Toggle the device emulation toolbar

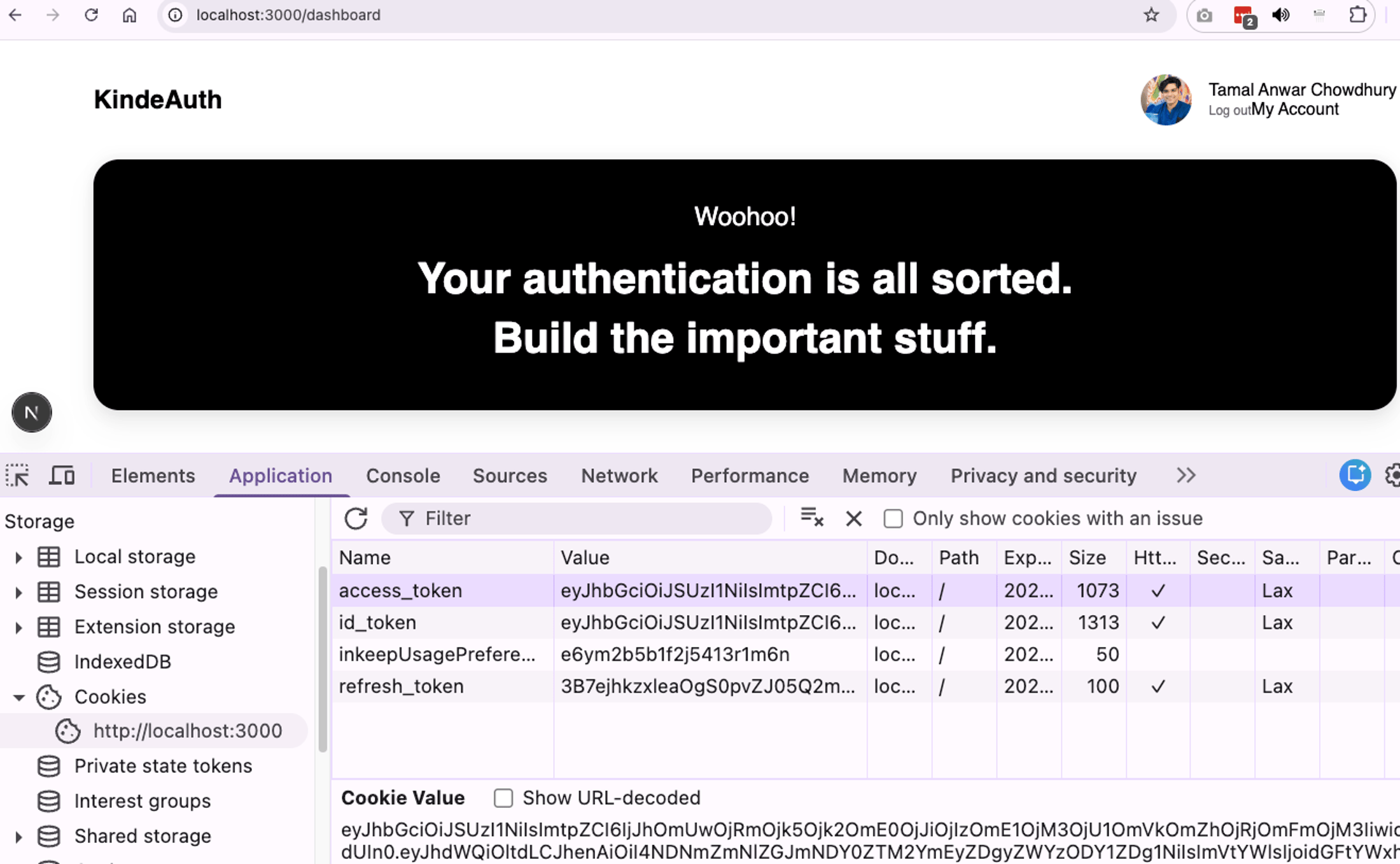pyautogui.click(x=61, y=474)
